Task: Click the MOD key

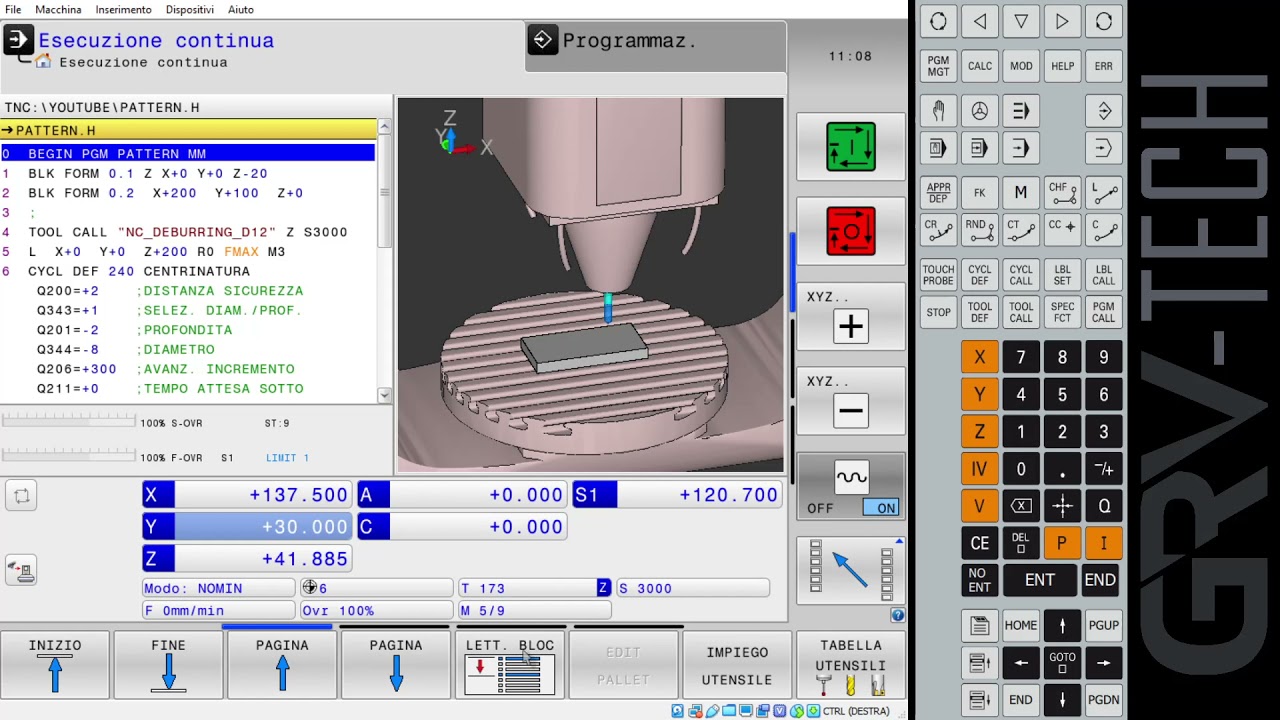Action: [1021, 66]
